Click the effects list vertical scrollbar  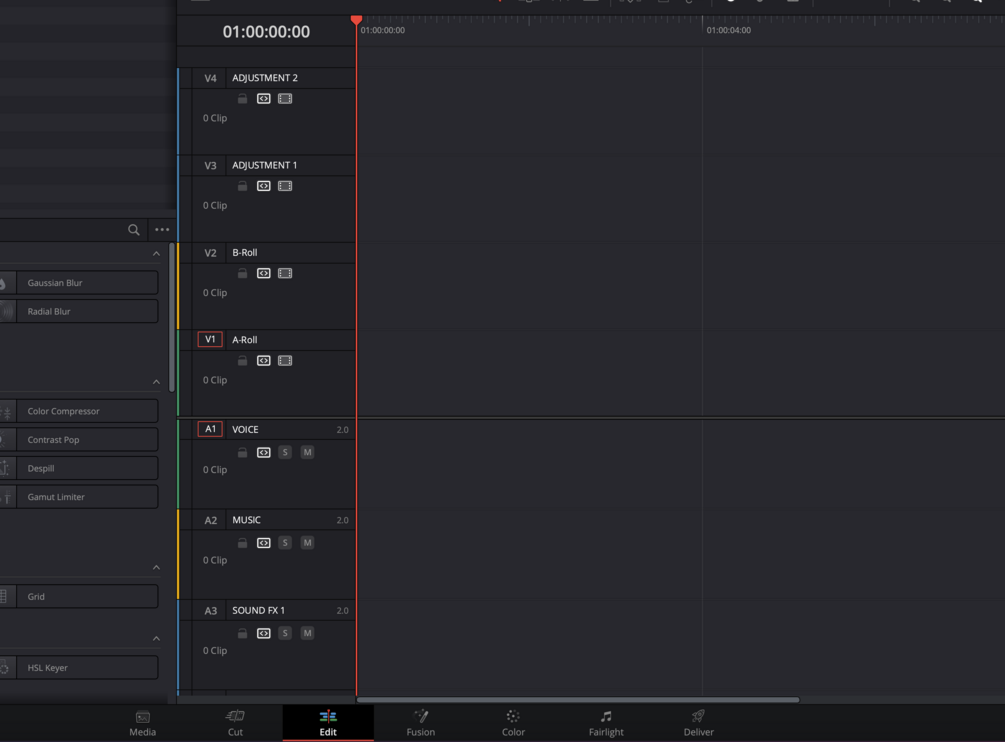[x=171, y=317]
